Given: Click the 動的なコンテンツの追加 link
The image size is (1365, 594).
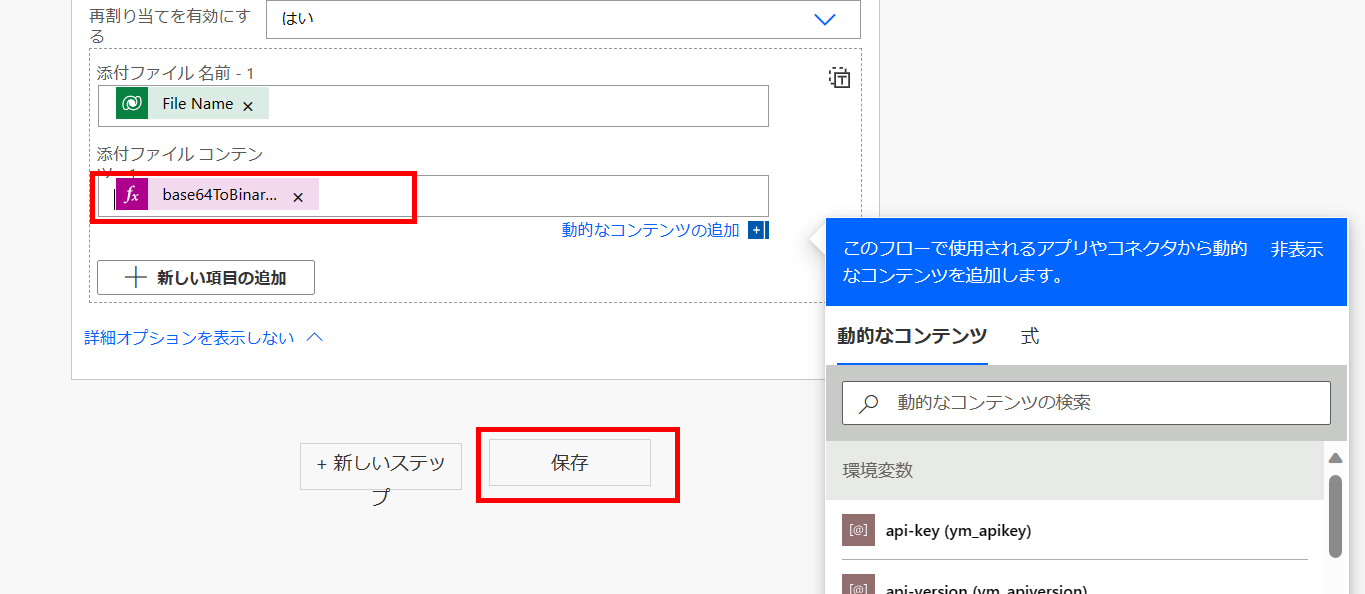Looking at the screenshot, I should click(650, 230).
